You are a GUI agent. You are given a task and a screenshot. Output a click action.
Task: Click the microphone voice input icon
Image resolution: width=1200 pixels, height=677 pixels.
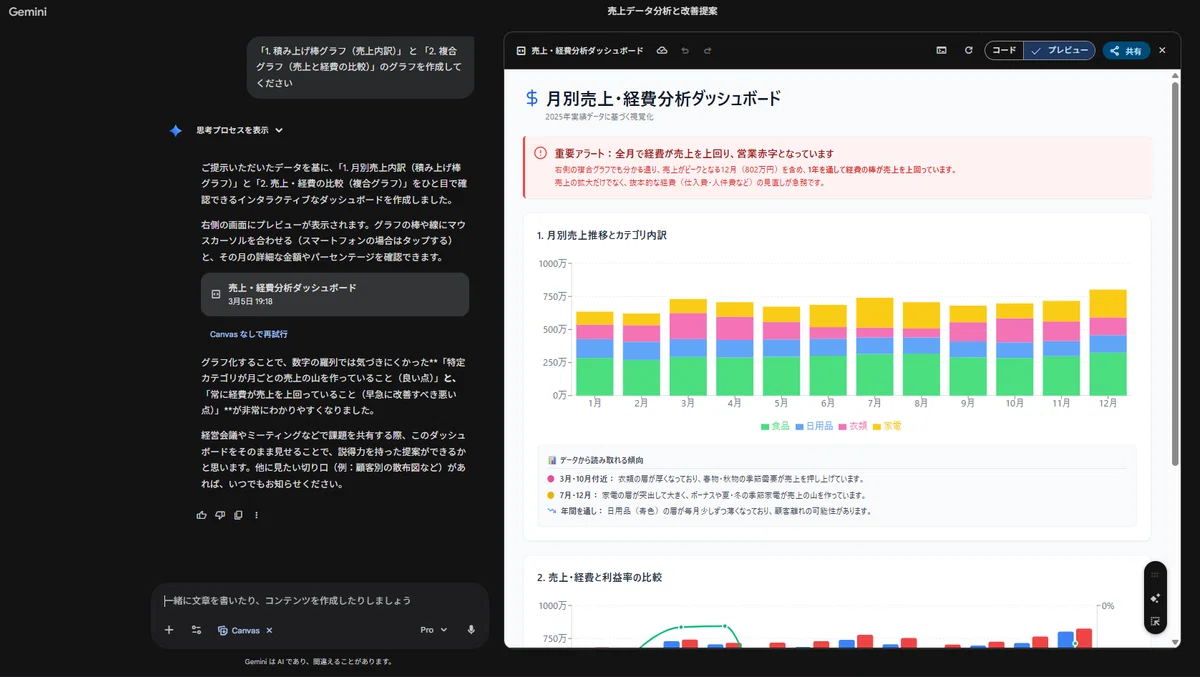click(470, 630)
